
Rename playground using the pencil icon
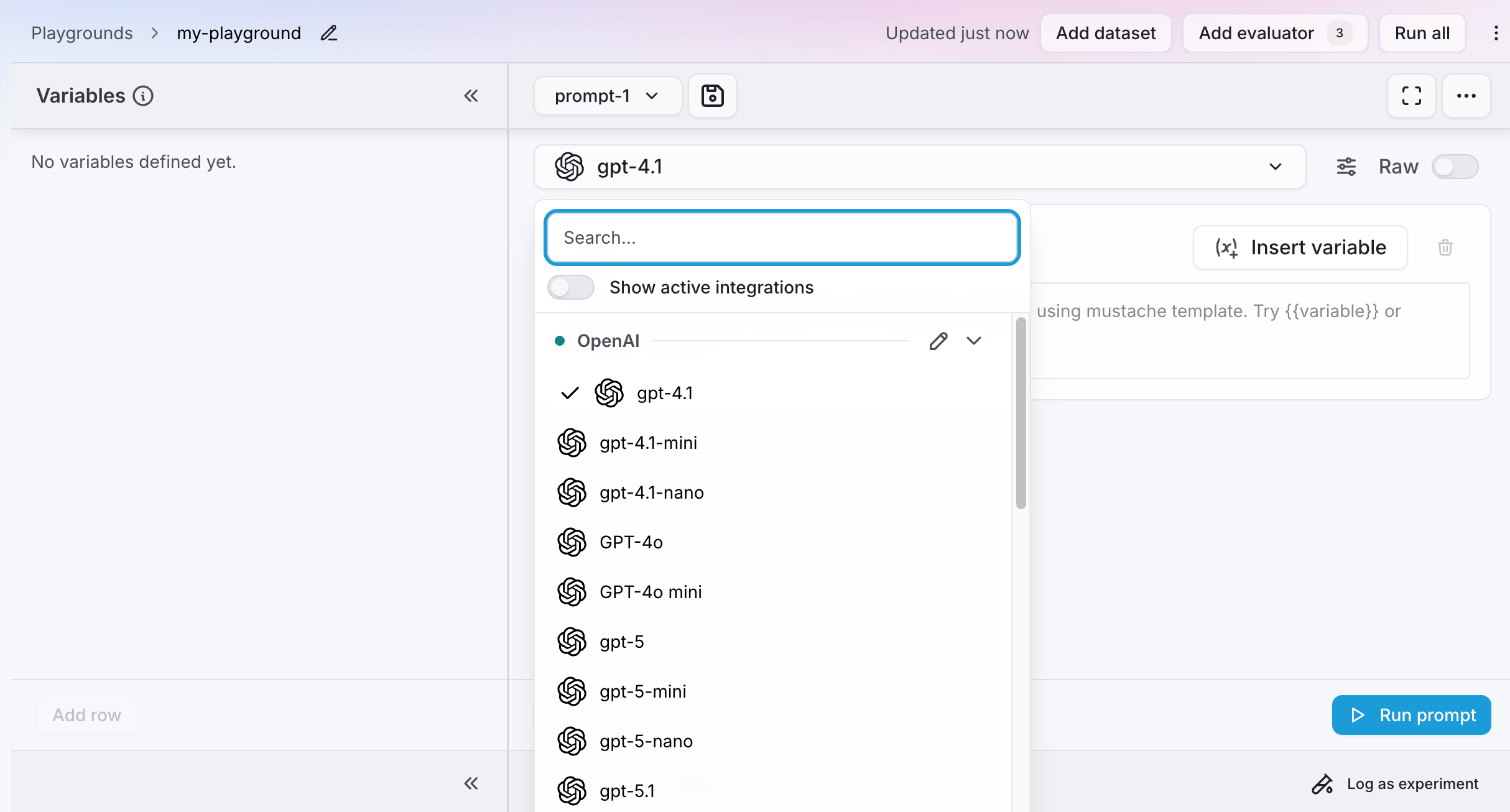329,33
